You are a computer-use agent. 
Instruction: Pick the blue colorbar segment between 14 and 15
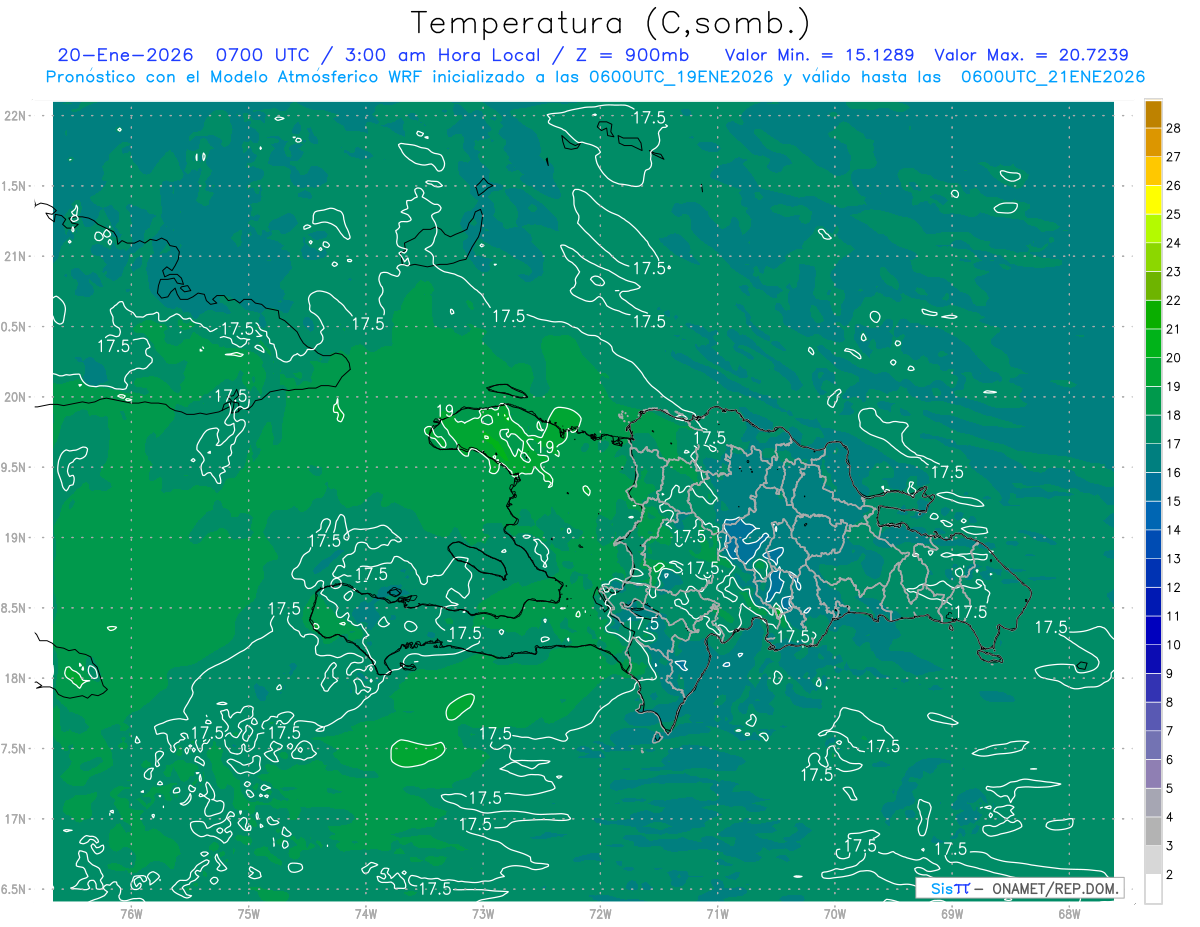tap(1153, 516)
